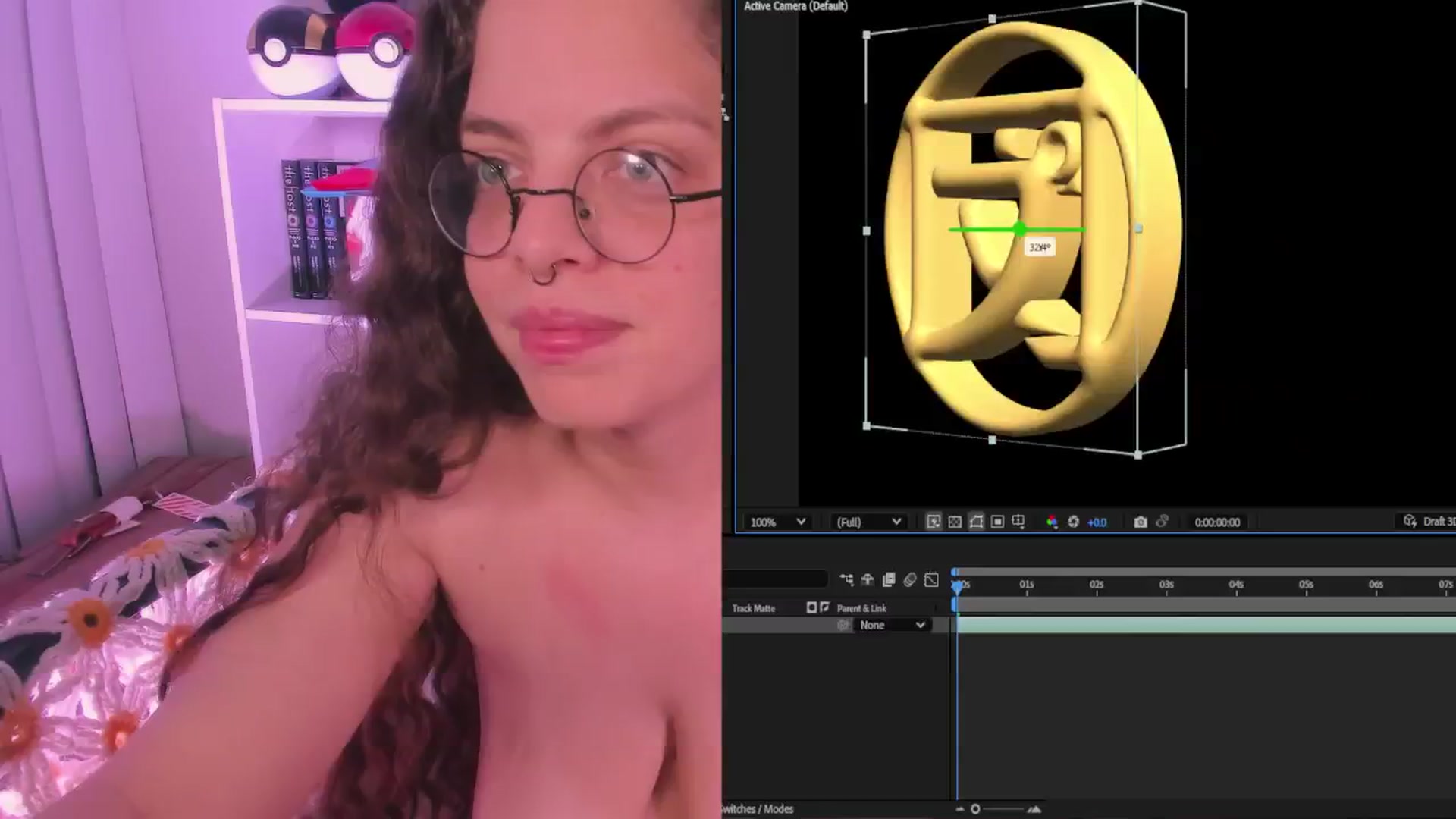Click the top-middle bounding box handle
1456x819 pixels.
(x=993, y=20)
